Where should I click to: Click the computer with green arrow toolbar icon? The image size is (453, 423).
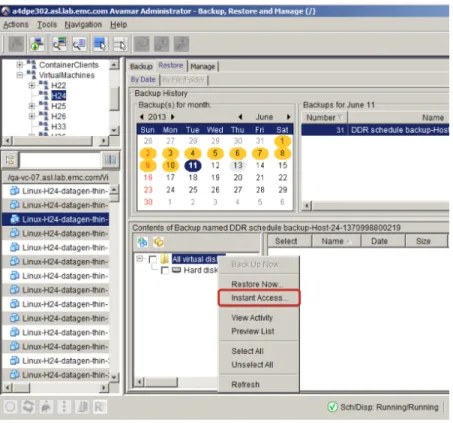tap(37, 44)
